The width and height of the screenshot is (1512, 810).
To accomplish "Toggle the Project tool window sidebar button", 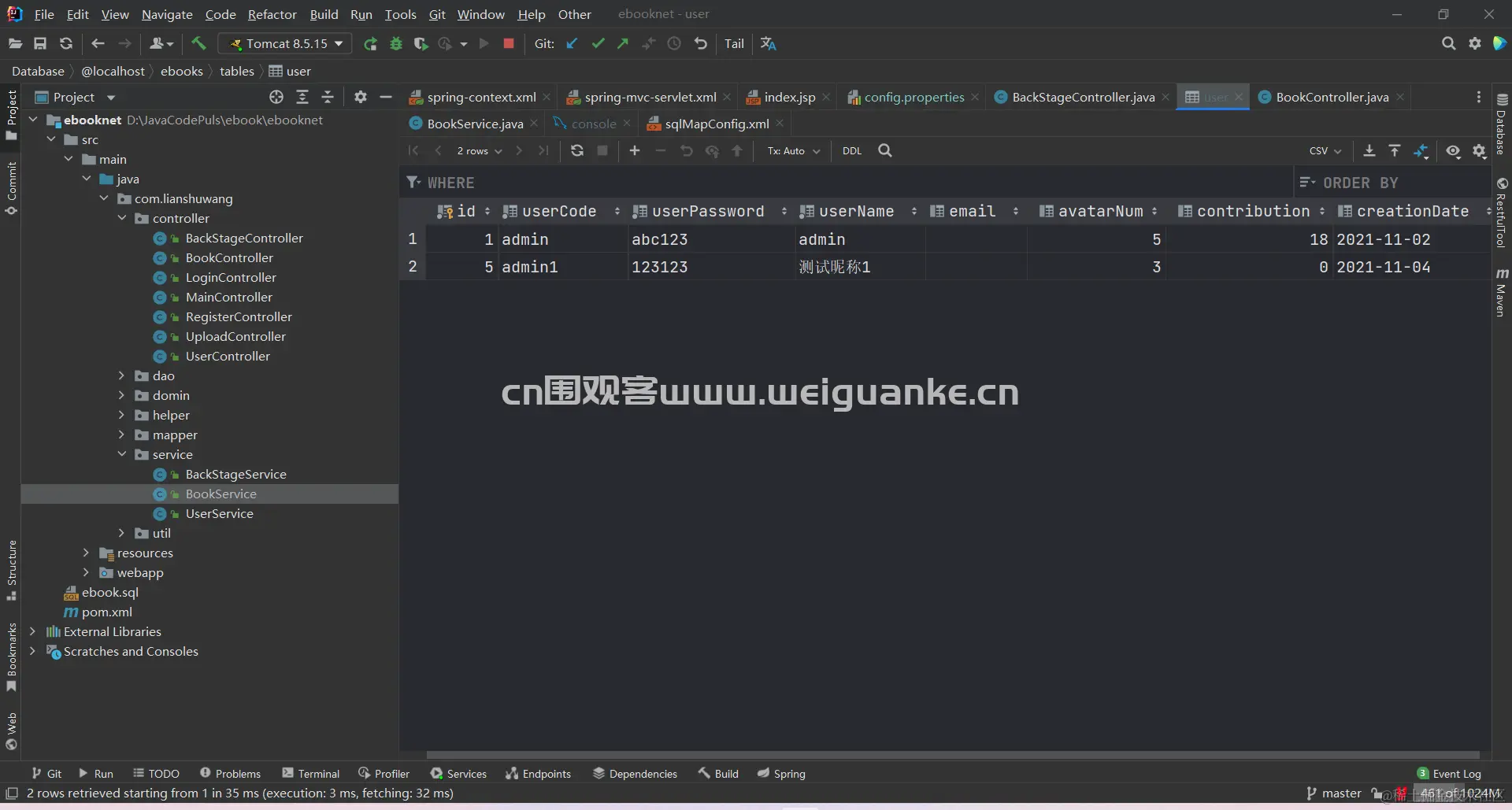I will pyautogui.click(x=11, y=115).
